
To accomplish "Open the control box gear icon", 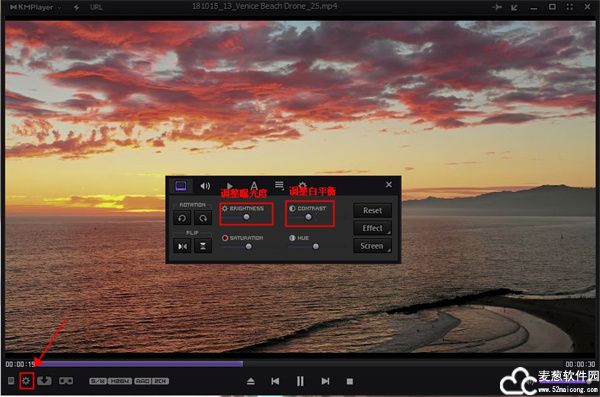I will click(26, 381).
